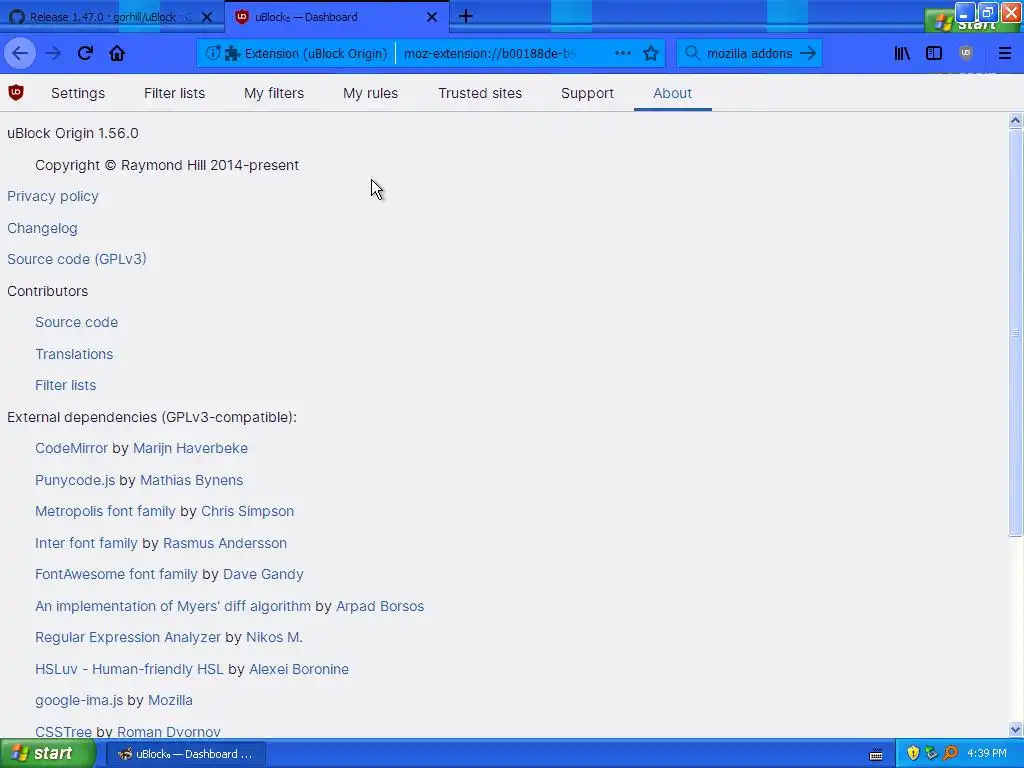The width and height of the screenshot is (1024, 768).
Task: Open the Alexei Boronine link
Action: (x=299, y=669)
